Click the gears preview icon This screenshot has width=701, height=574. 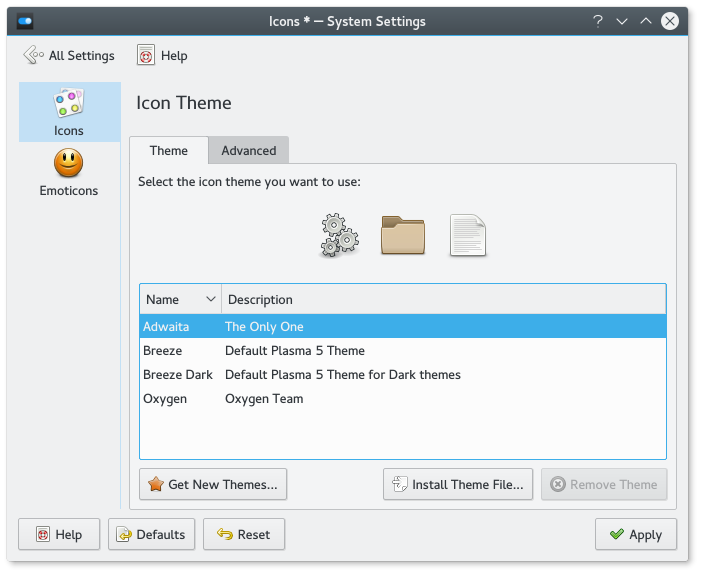[339, 235]
